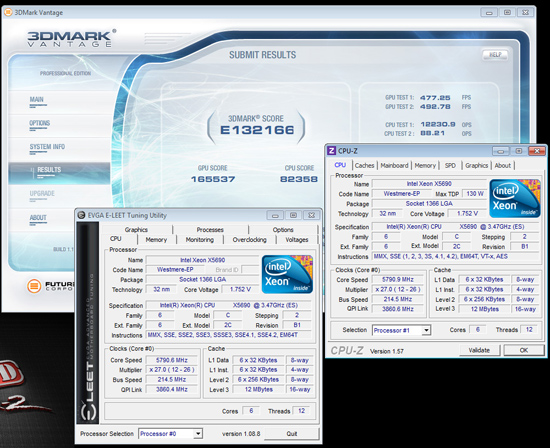
Task: Click the EVGA E-LEET title bar icon
Action: click(81, 215)
